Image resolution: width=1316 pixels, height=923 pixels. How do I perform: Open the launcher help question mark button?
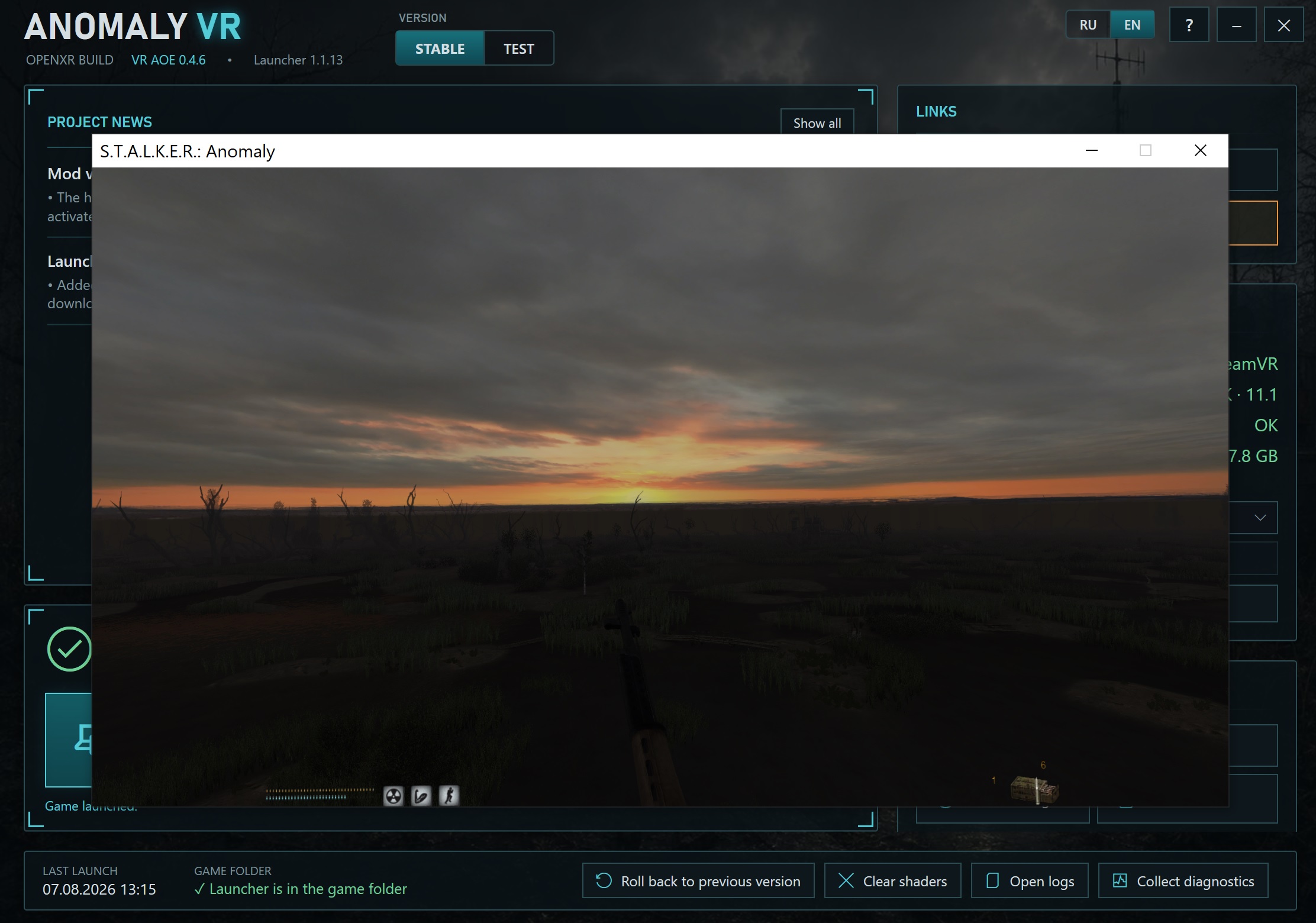point(1189,25)
